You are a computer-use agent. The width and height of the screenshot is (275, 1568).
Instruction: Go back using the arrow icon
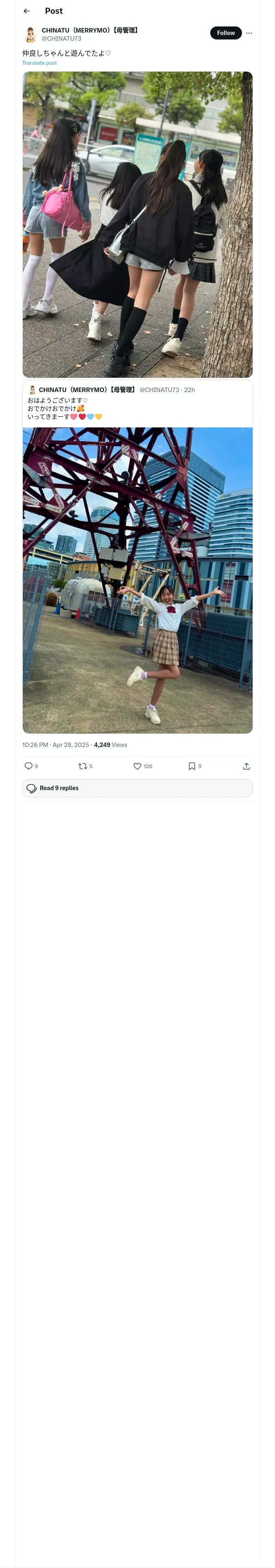(x=26, y=11)
